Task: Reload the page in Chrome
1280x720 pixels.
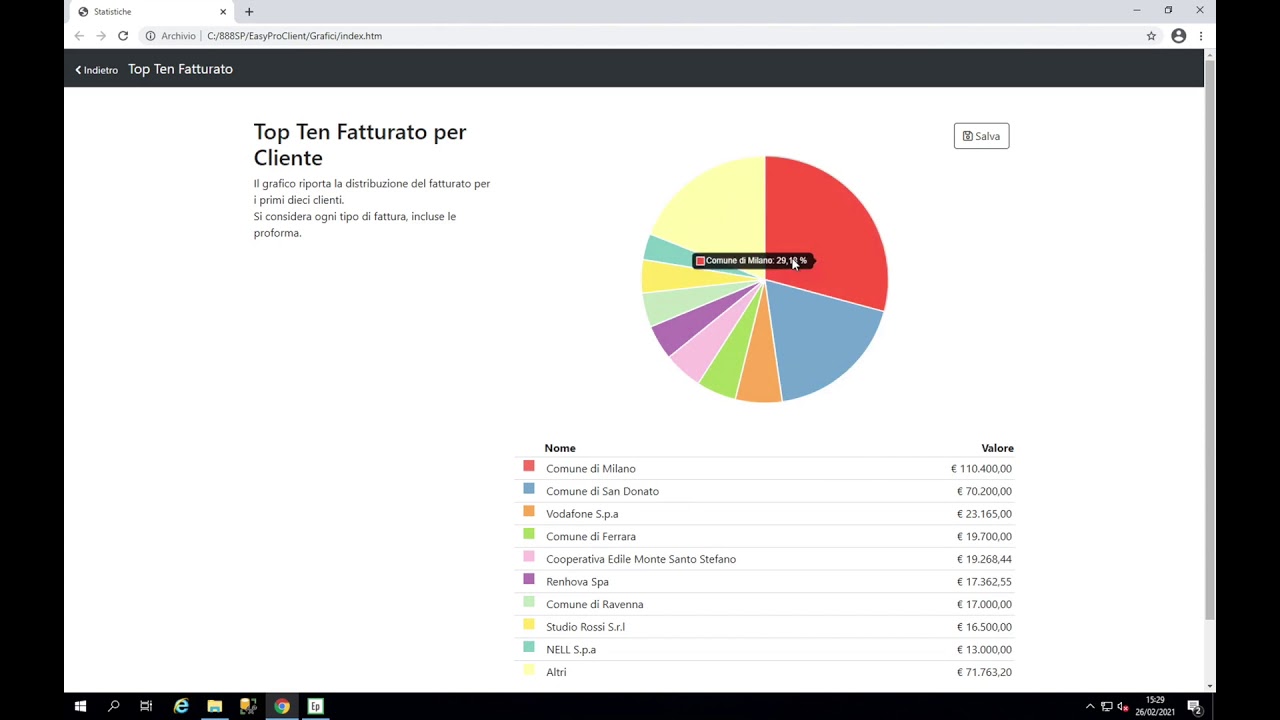Action: click(123, 36)
